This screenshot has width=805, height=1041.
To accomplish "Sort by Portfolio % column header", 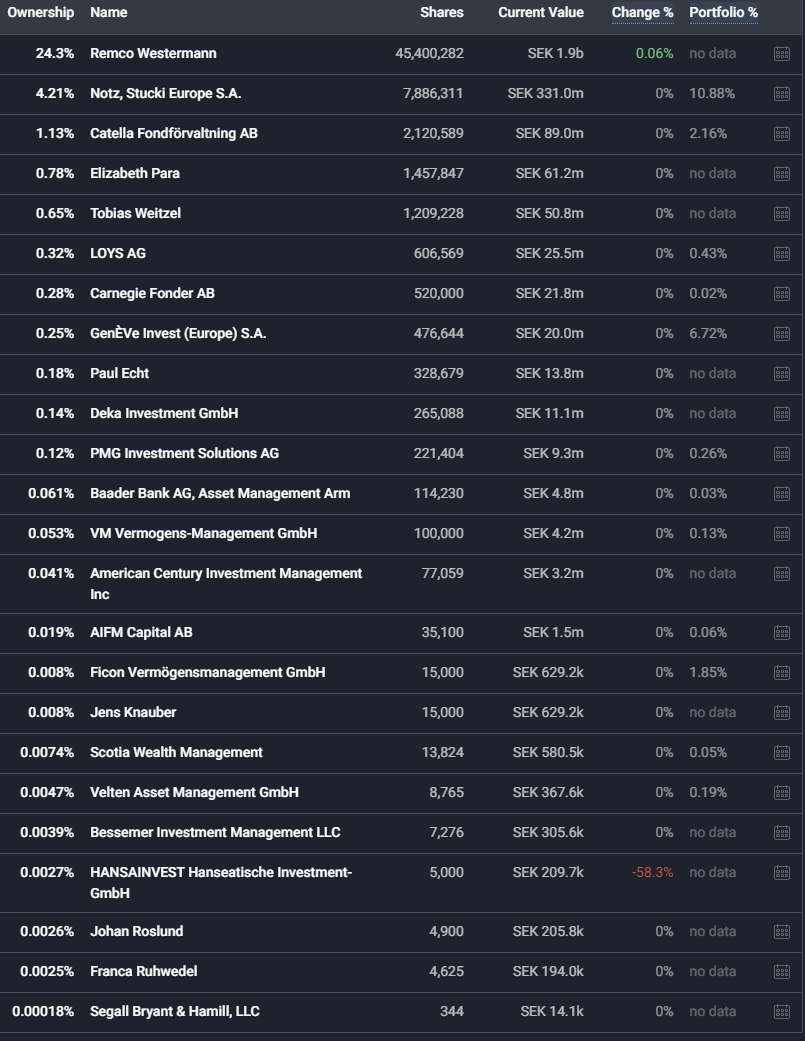I will 723,13.
